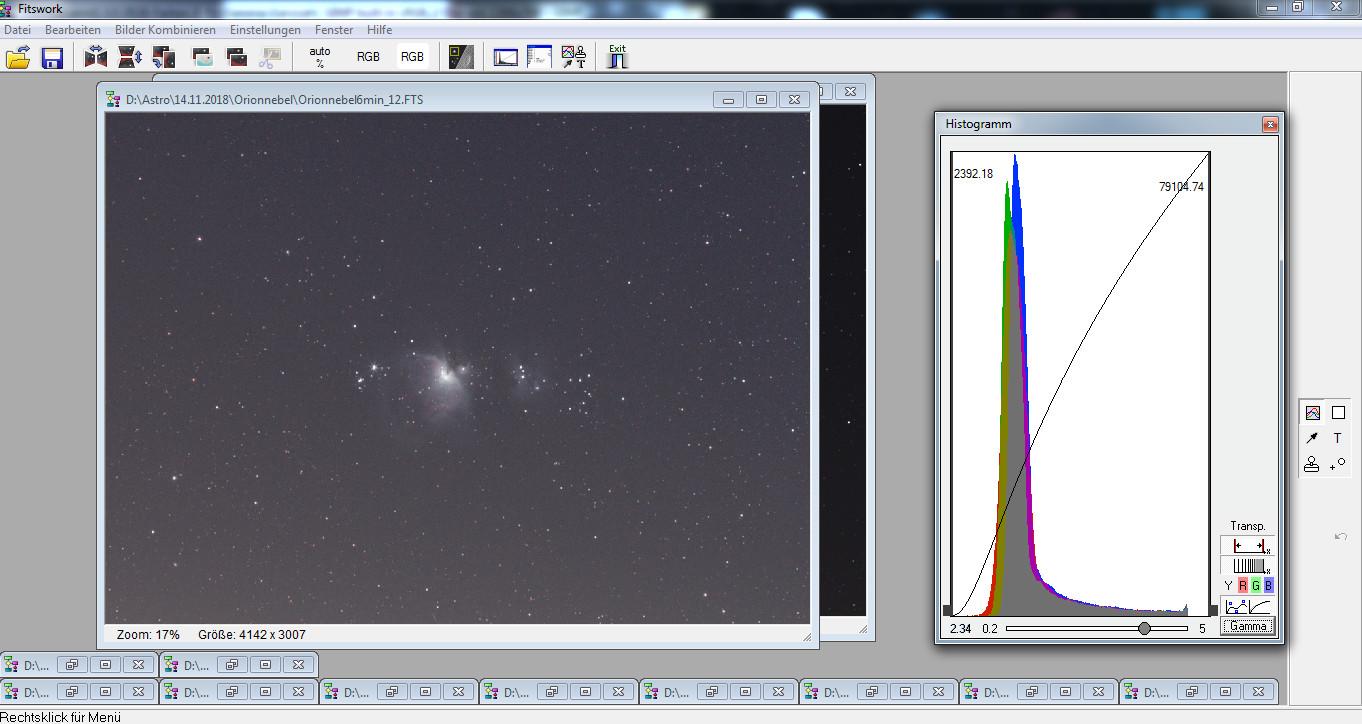Click the Transp. label in Histogramm
1362x724 pixels.
[x=1247, y=526]
